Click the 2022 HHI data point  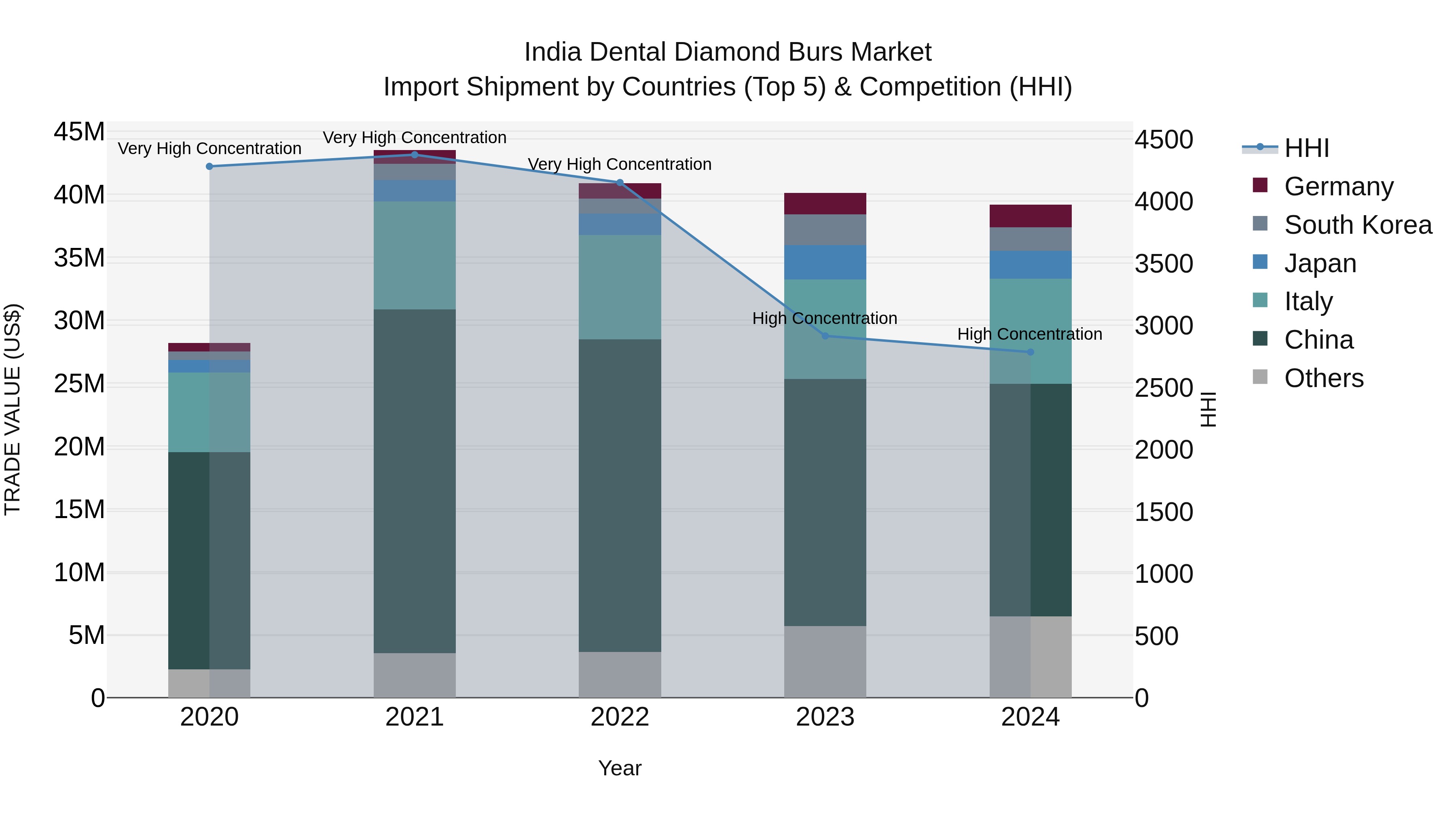point(620,182)
